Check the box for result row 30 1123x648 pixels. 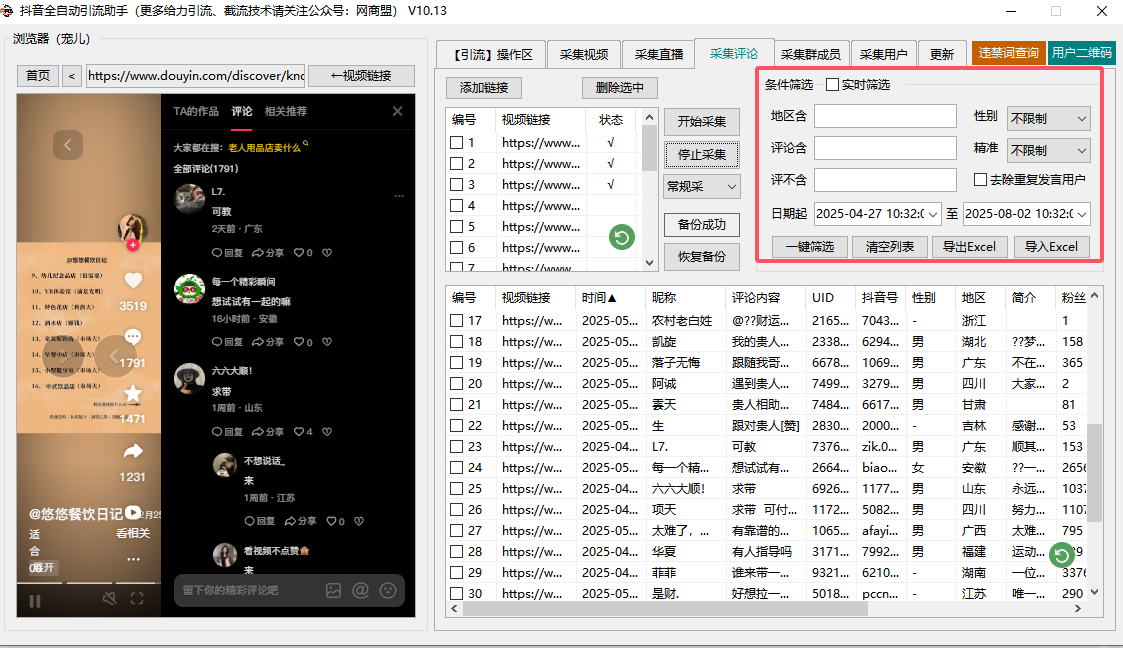click(x=456, y=594)
